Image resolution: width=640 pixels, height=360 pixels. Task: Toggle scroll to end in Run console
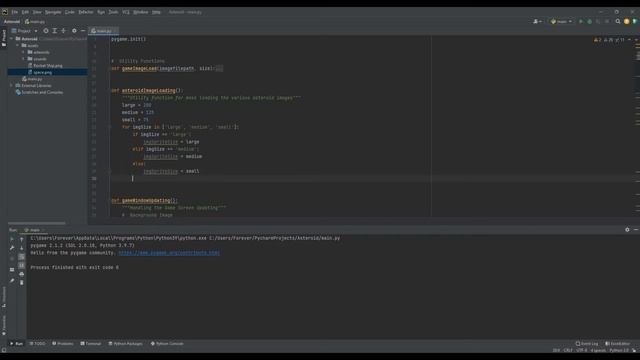[x=22, y=265]
